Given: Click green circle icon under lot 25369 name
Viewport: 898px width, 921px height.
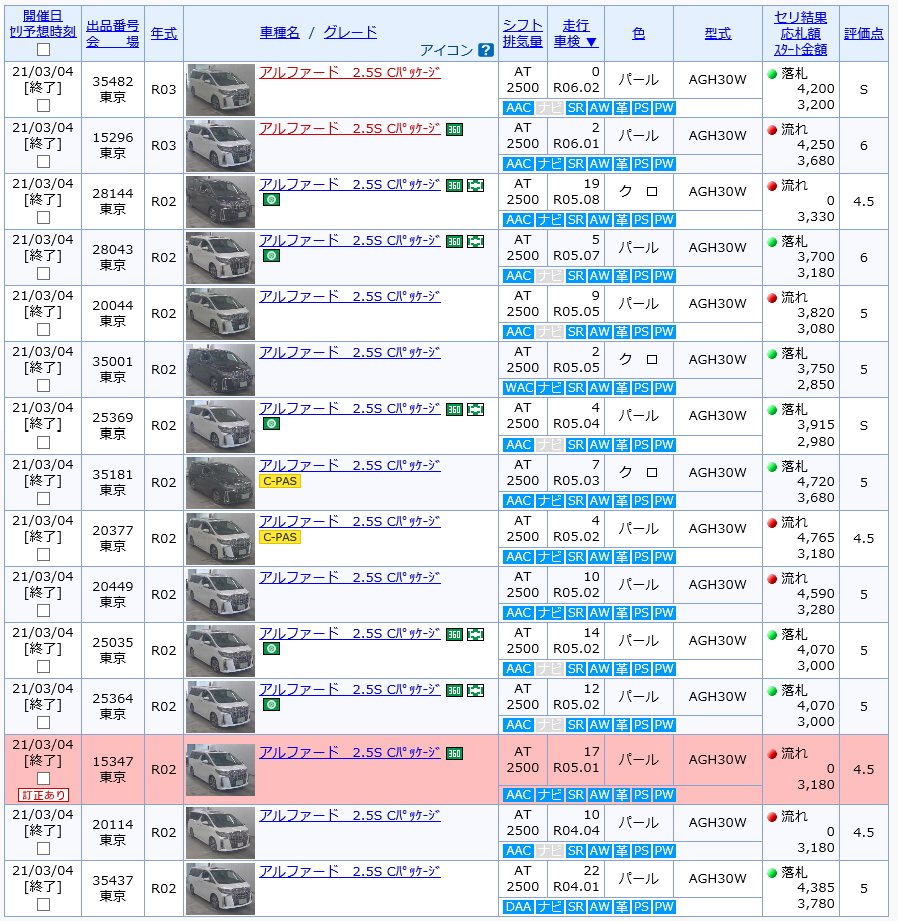Looking at the screenshot, I should 271,423.
